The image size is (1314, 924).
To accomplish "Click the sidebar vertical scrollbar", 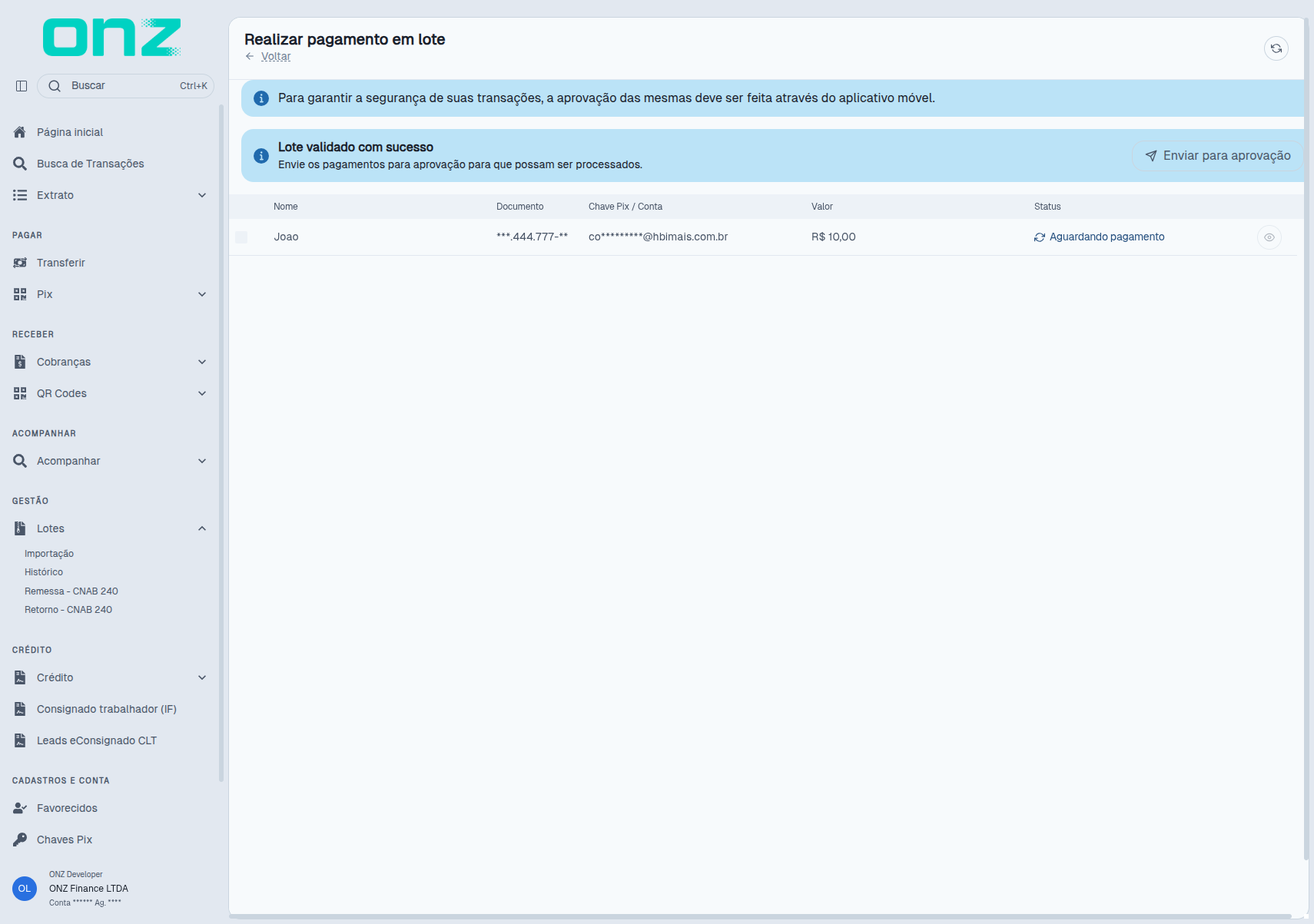I will point(221,443).
